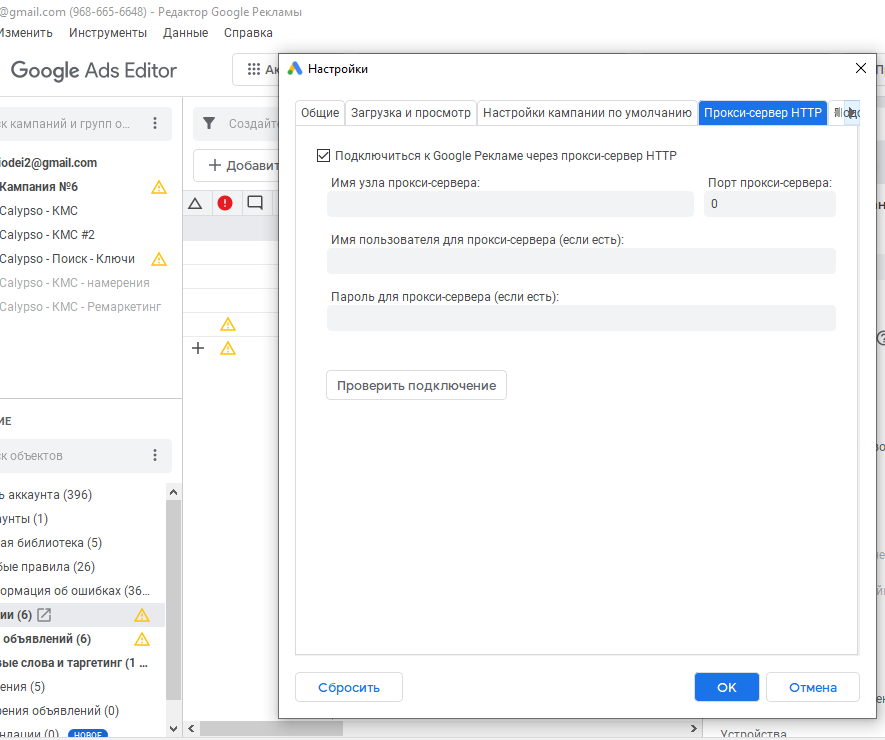885x740 pixels.
Task: Click horizontal scrollbar left arrow
Action: tap(191, 729)
